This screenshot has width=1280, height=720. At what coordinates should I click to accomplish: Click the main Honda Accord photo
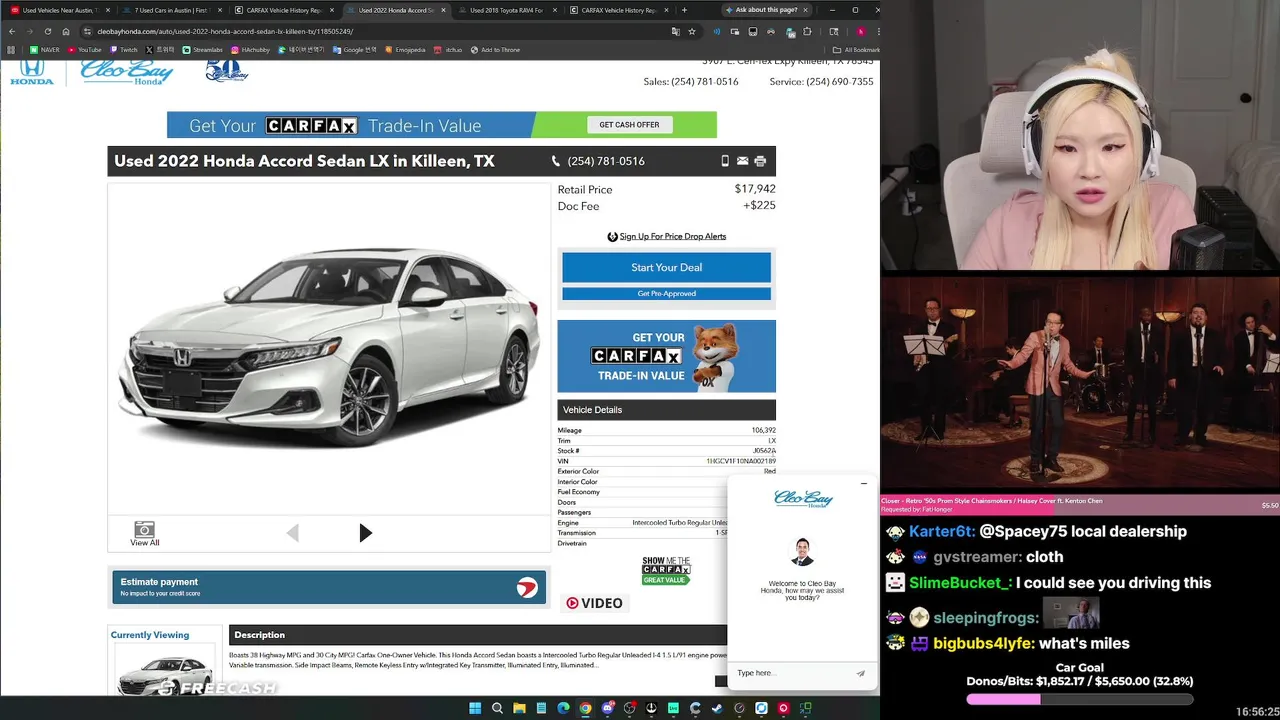(x=329, y=347)
